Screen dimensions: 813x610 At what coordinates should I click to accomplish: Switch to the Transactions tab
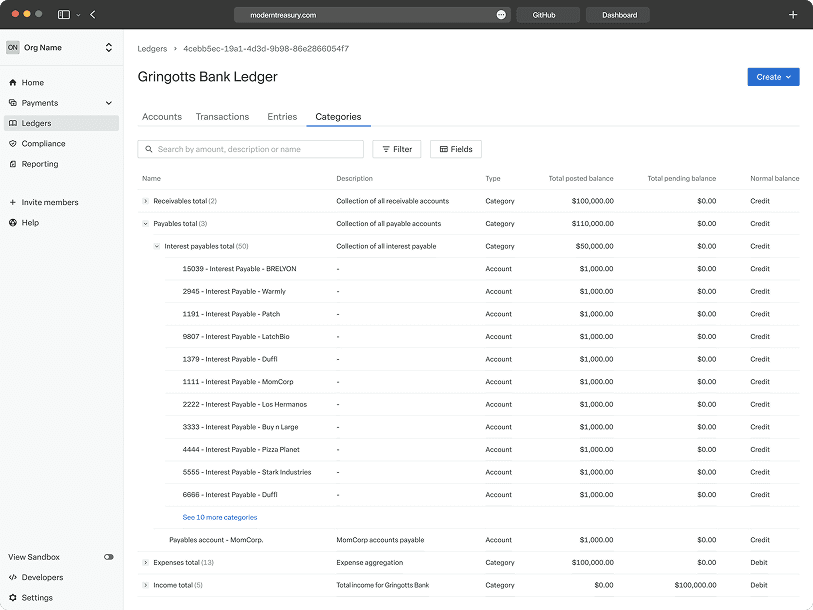click(222, 117)
